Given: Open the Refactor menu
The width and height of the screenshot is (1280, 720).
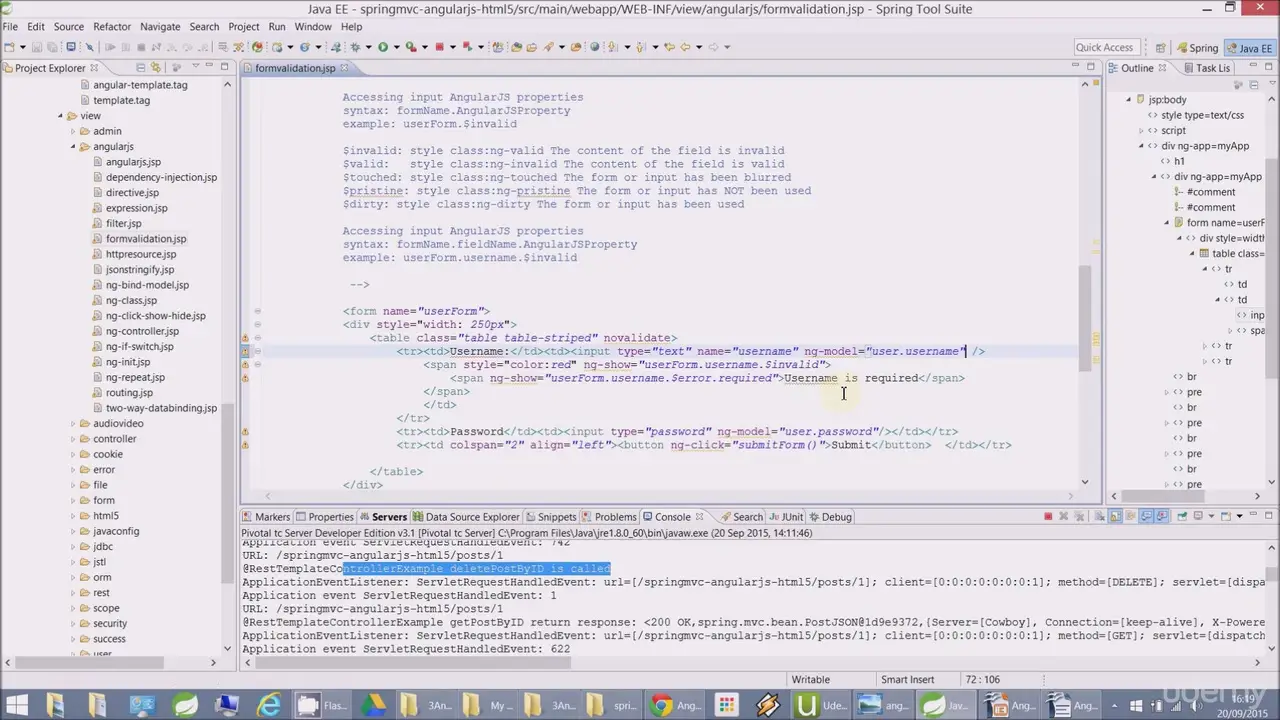Looking at the screenshot, I should [112, 27].
